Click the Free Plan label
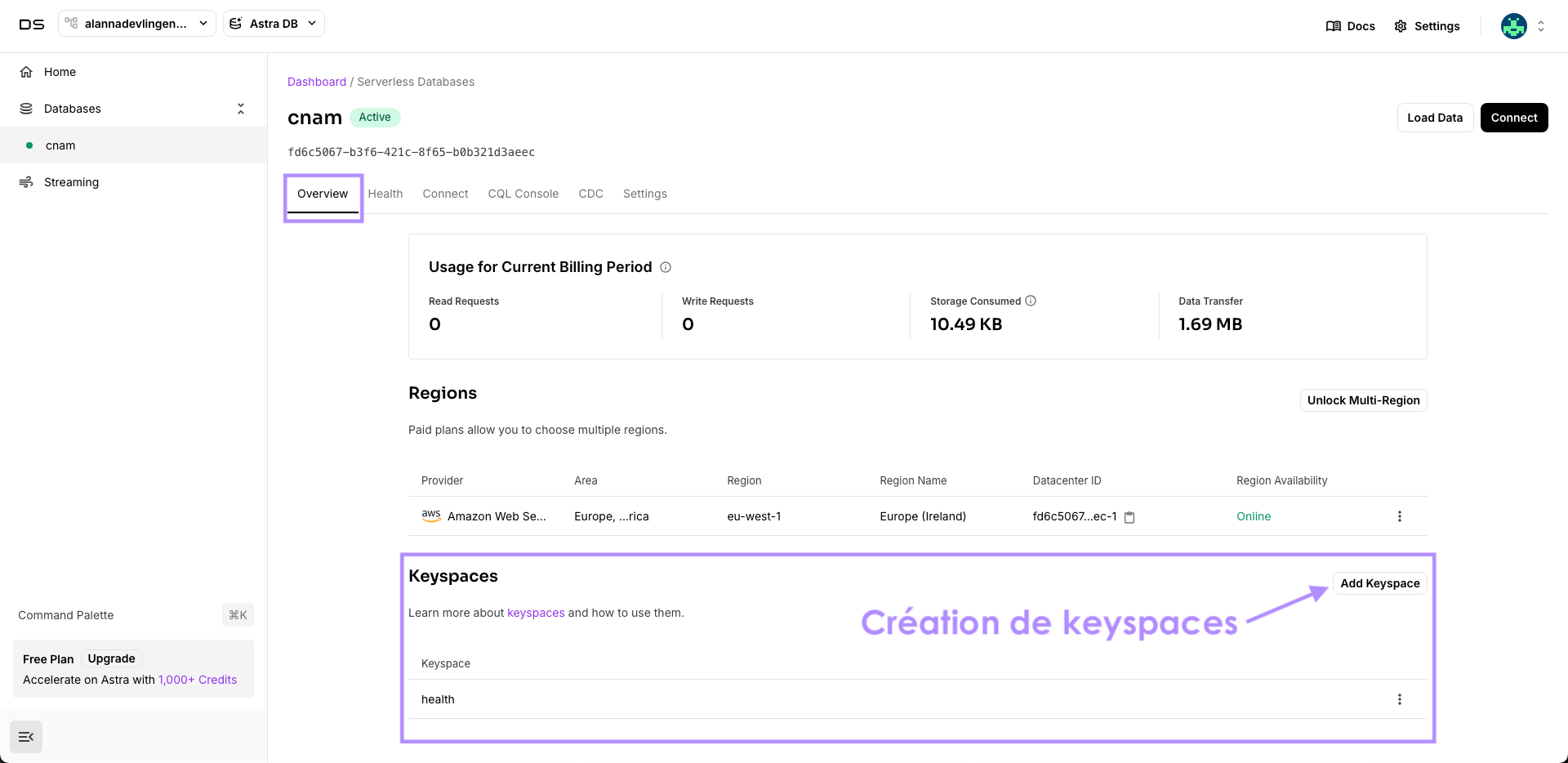This screenshot has width=1568, height=763. pyautogui.click(x=48, y=659)
